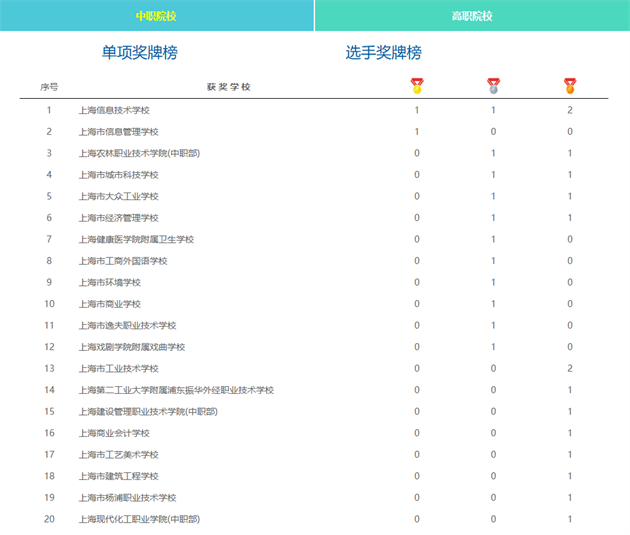Click the gold medal column icon
This screenshot has height=535, width=630.
click(x=417, y=86)
